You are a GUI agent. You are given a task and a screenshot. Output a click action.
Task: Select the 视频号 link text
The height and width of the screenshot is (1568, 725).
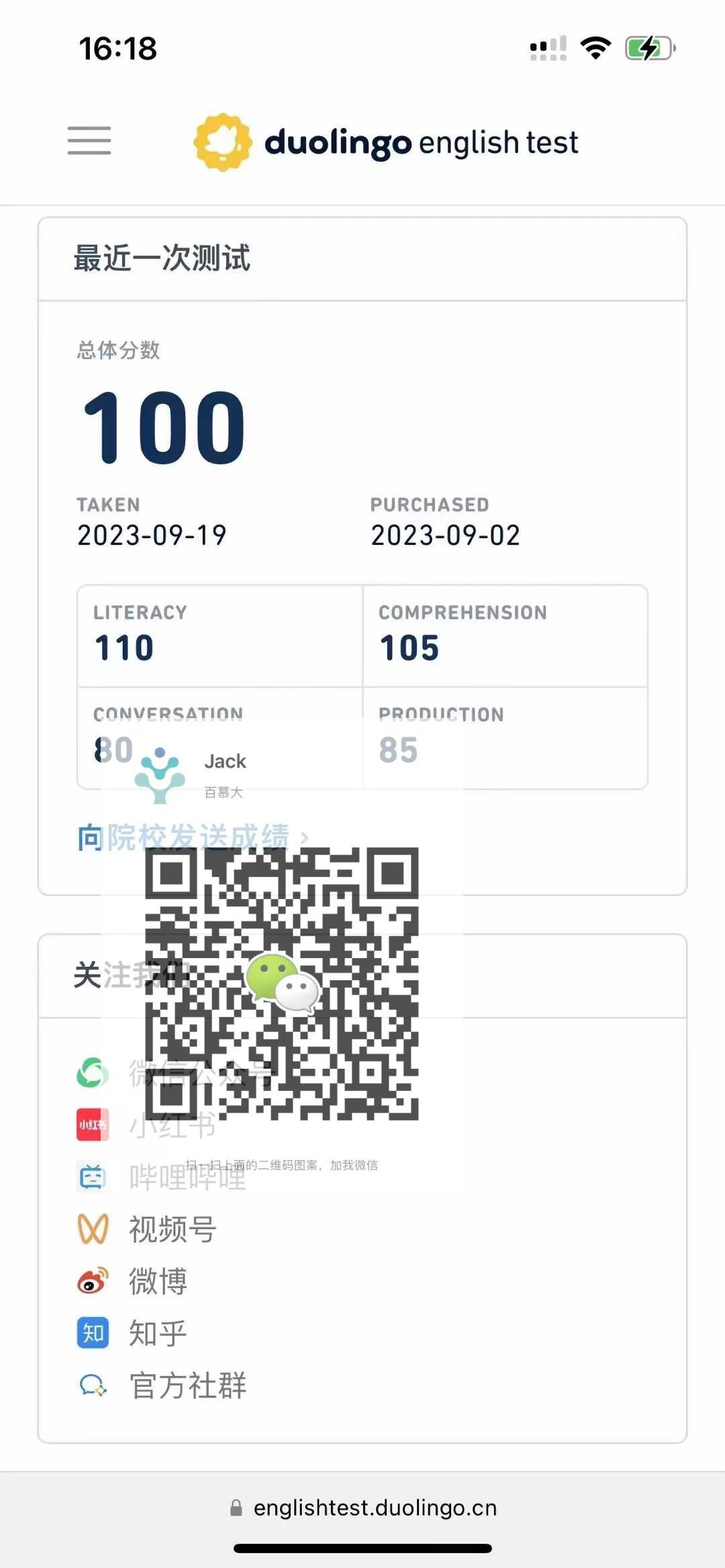pyautogui.click(x=173, y=1229)
